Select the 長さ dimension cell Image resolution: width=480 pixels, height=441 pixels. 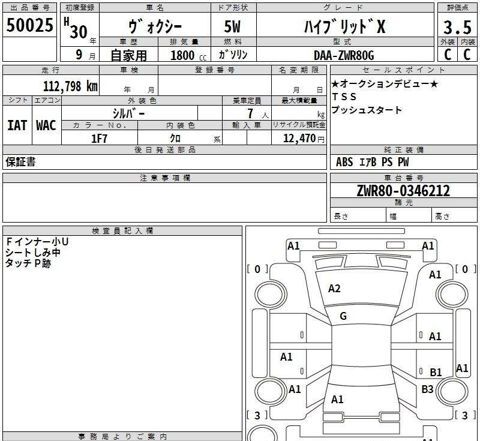click(x=358, y=216)
